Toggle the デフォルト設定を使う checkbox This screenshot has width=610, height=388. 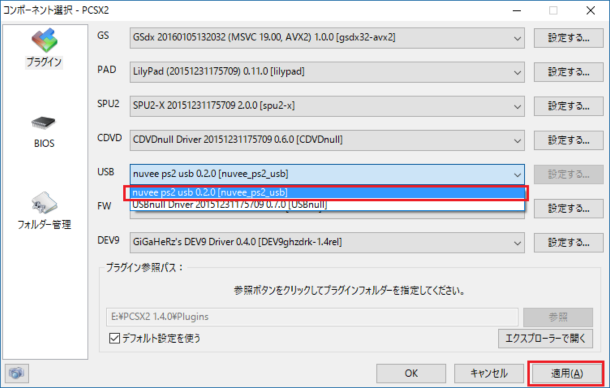click(x=114, y=338)
